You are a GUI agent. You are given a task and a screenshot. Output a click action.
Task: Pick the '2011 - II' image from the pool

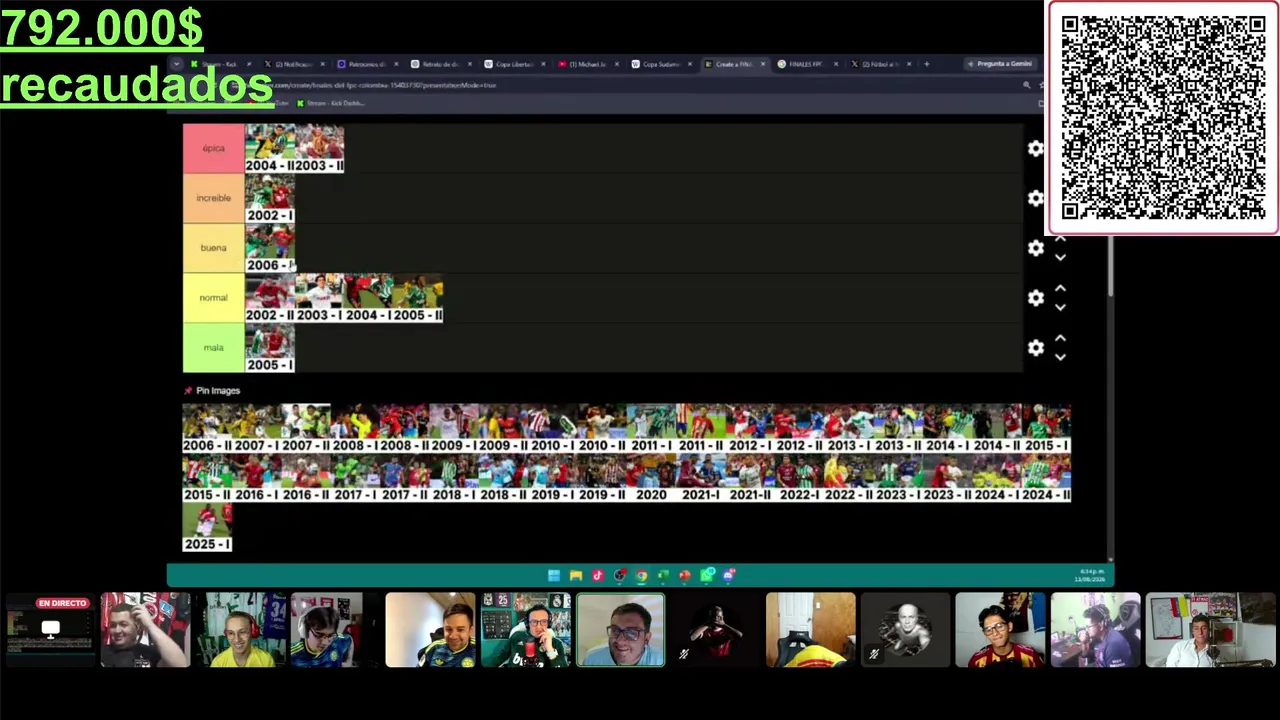701,428
